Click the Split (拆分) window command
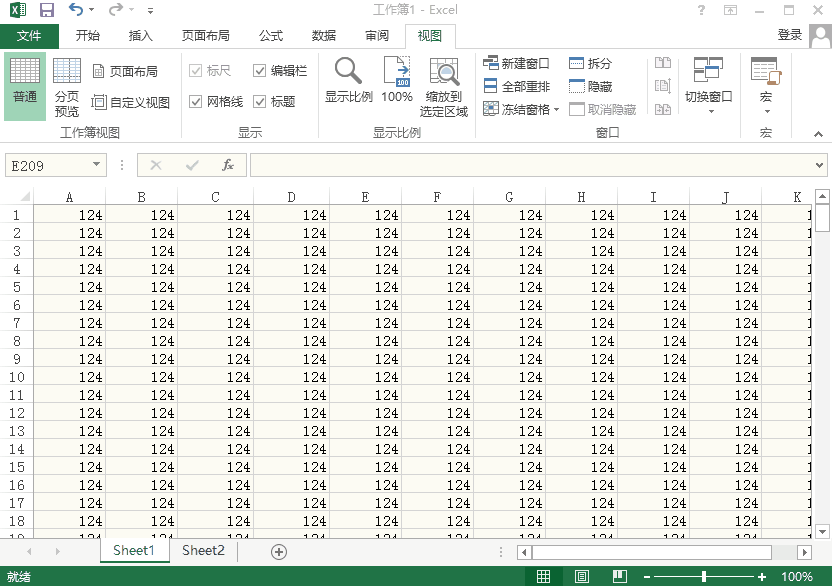 (x=591, y=63)
